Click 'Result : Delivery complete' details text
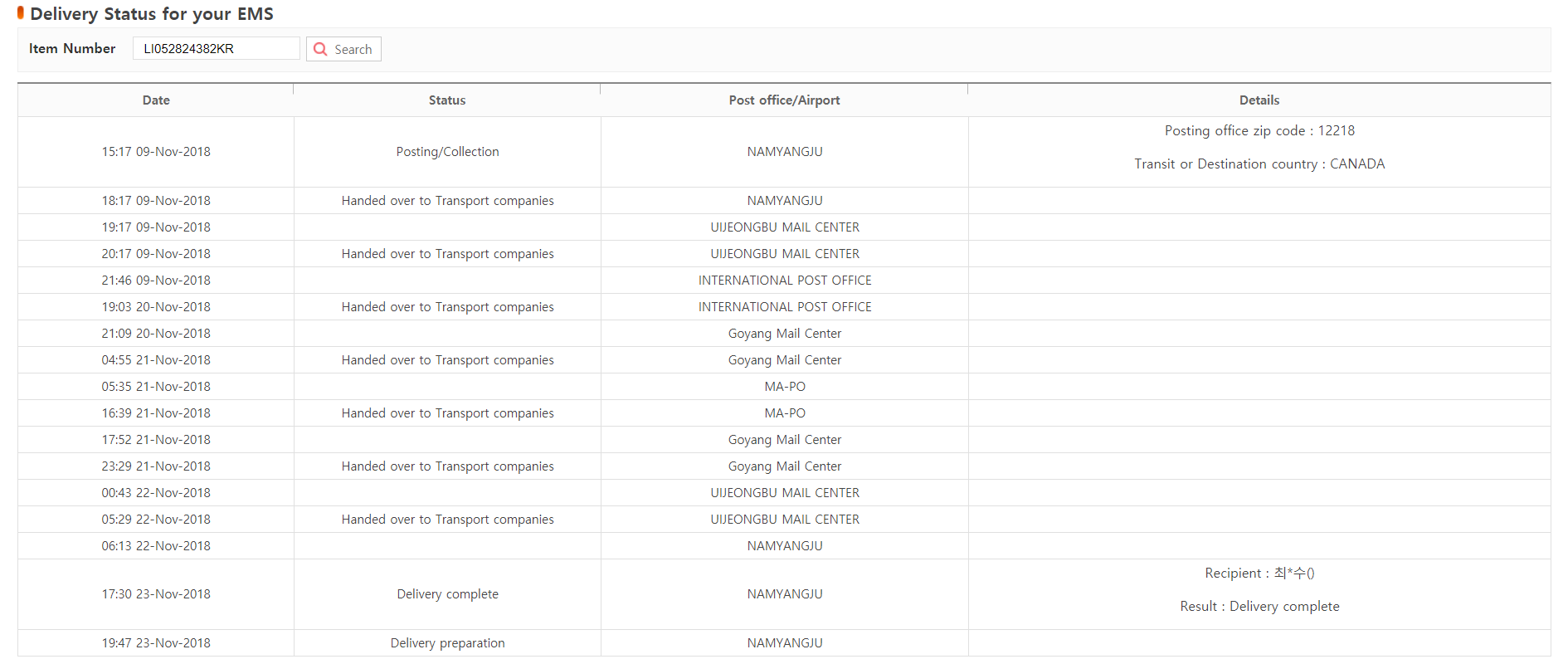The image size is (1568, 659). click(1259, 607)
